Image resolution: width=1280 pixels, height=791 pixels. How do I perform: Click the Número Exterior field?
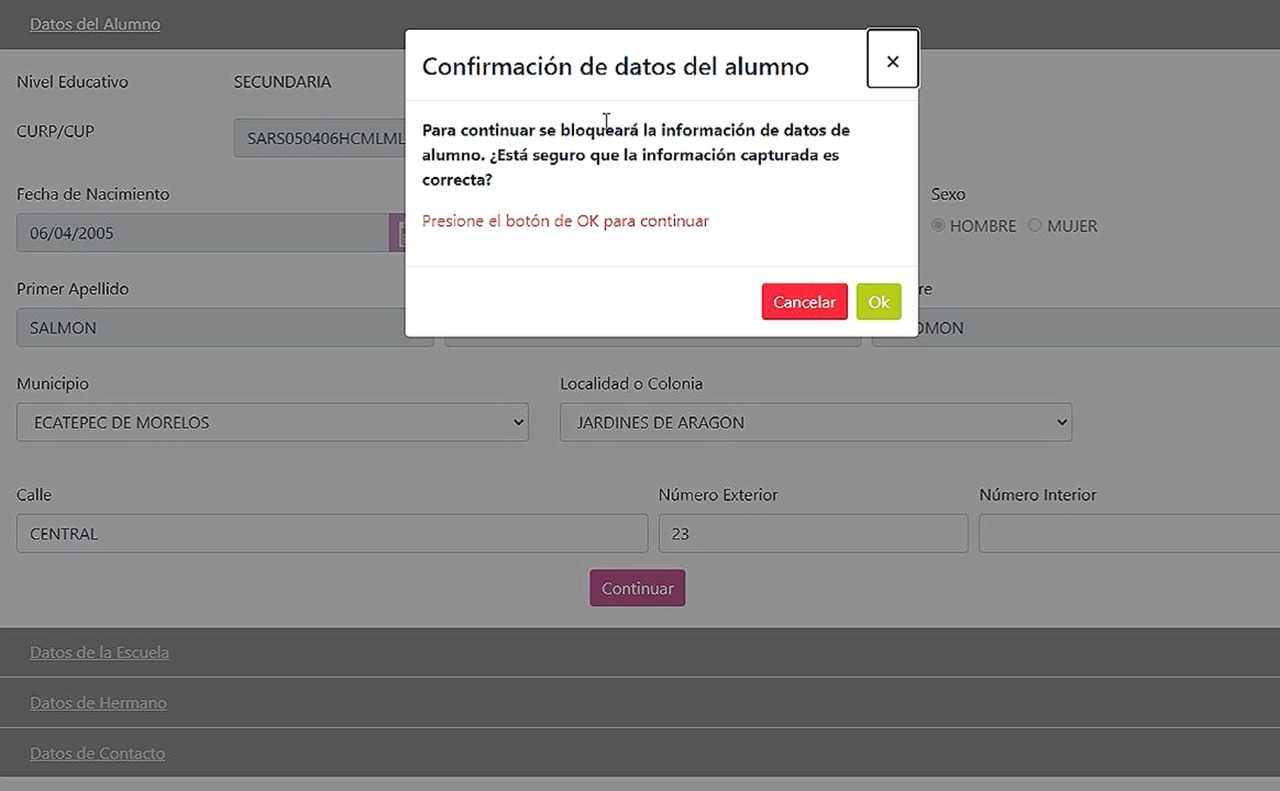pyautogui.click(x=812, y=534)
